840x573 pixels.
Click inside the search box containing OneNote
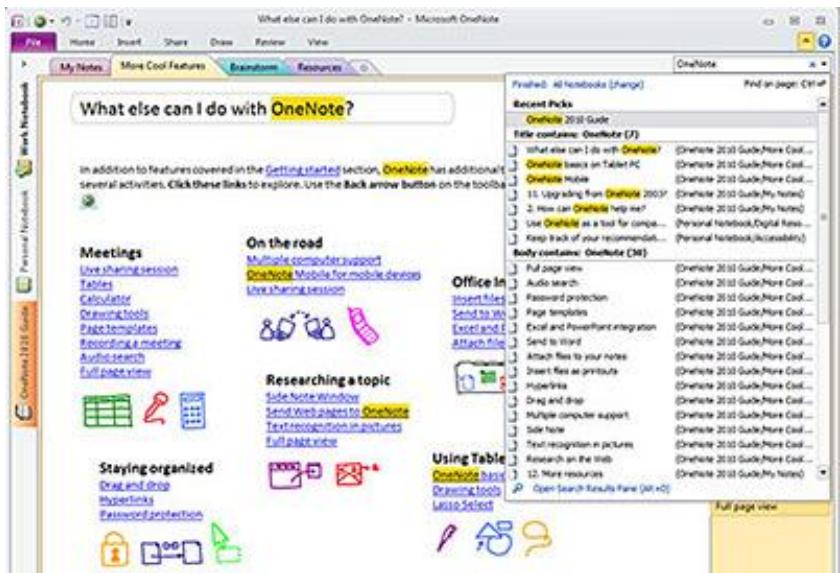click(739, 64)
